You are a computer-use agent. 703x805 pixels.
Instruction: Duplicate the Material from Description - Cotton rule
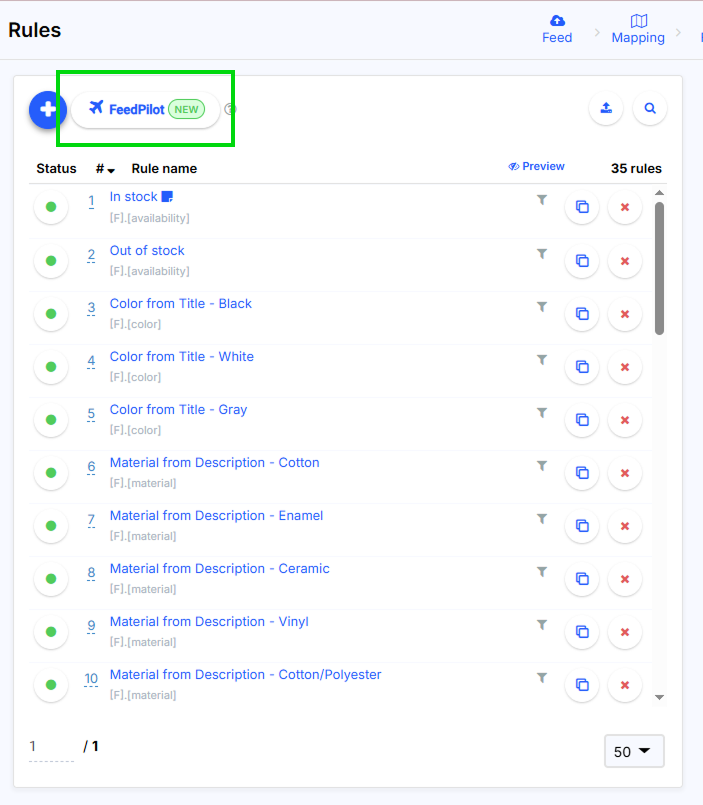pyautogui.click(x=581, y=473)
